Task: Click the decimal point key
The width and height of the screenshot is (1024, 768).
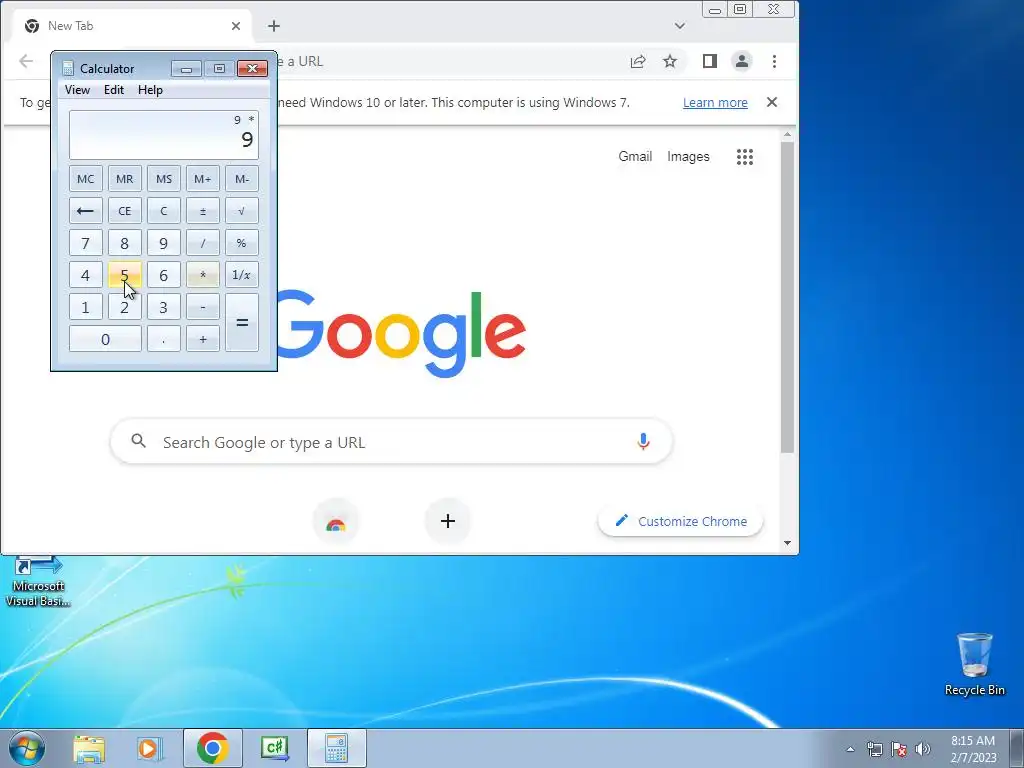Action: tap(164, 339)
